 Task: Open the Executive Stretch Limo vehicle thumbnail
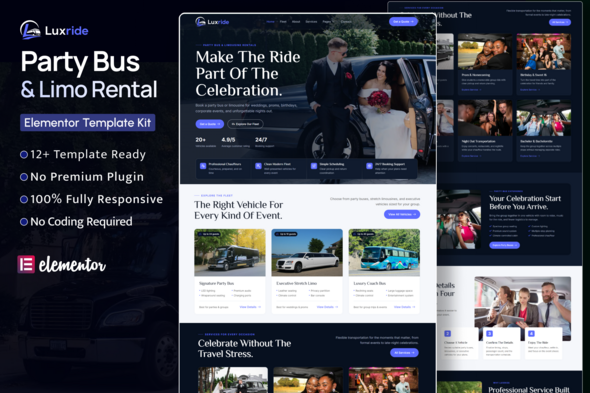click(307, 253)
